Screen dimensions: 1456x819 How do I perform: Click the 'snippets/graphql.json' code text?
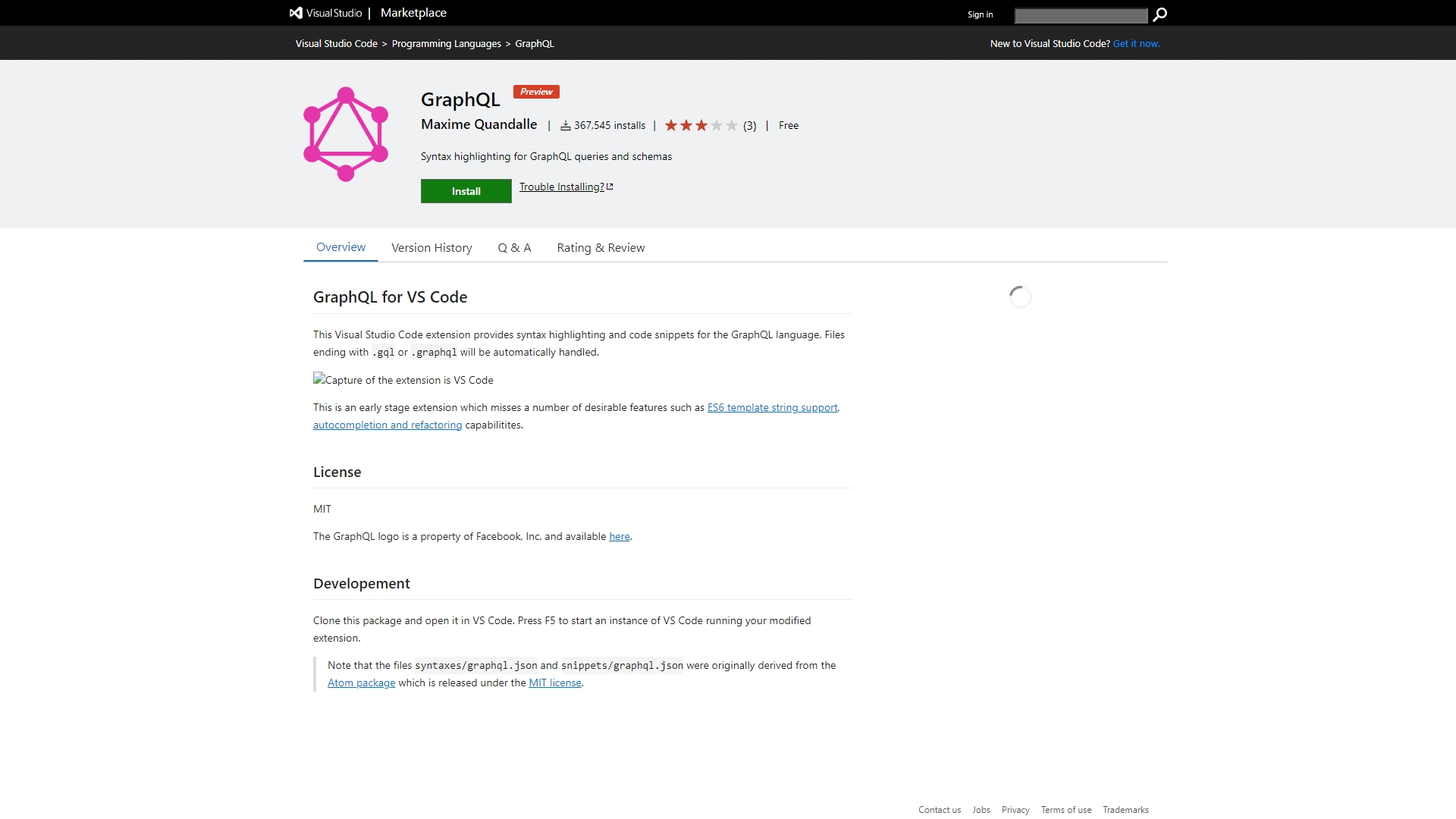pyautogui.click(x=622, y=665)
